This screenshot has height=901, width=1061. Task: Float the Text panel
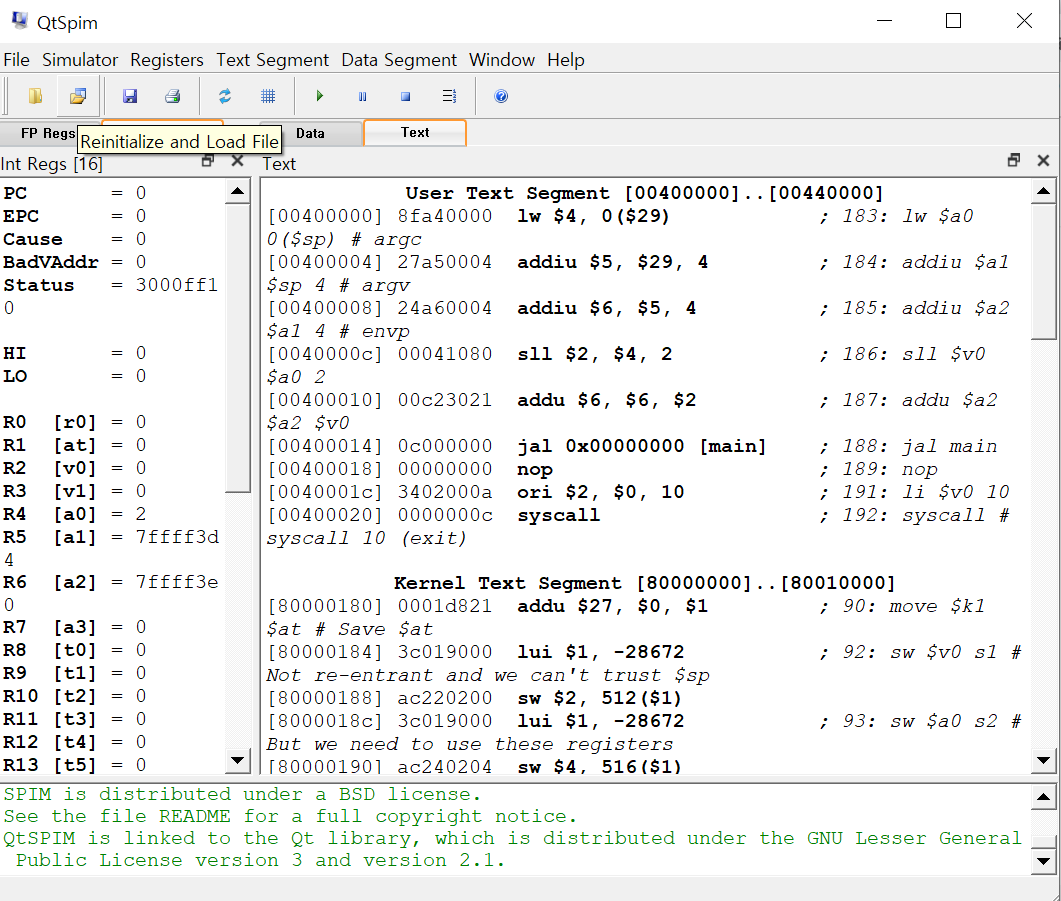[1014, 160]
